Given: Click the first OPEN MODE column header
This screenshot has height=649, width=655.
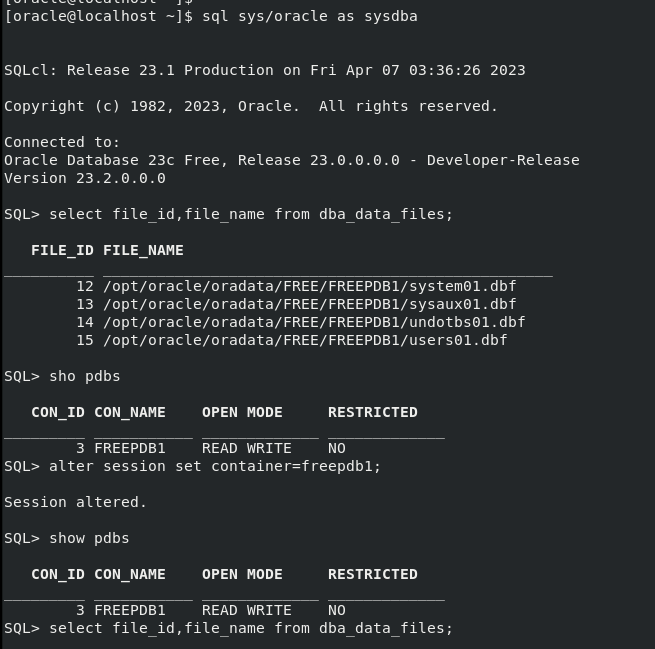Looking at the screenshot, I should click(x=242, y=413).
